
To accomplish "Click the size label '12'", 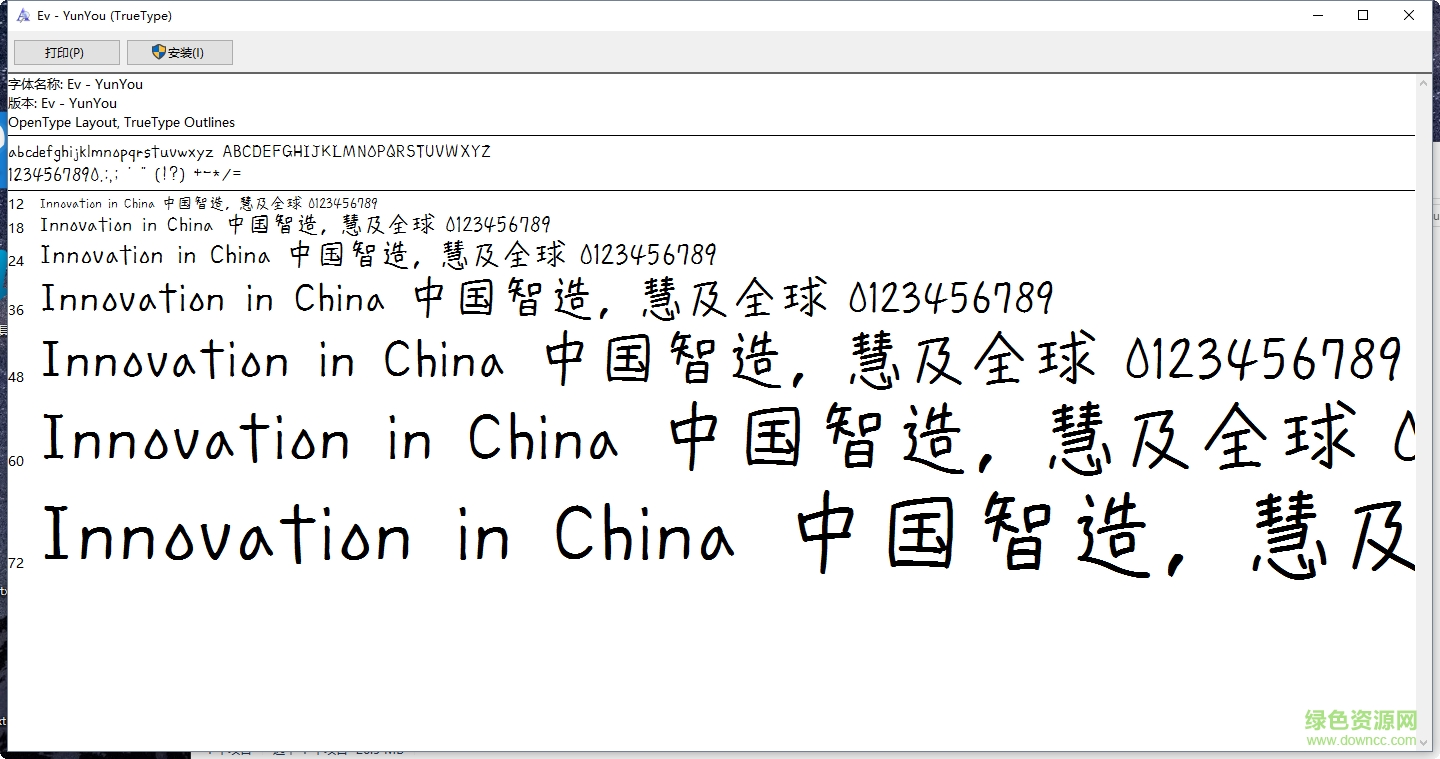I will (x=16, y=204).
